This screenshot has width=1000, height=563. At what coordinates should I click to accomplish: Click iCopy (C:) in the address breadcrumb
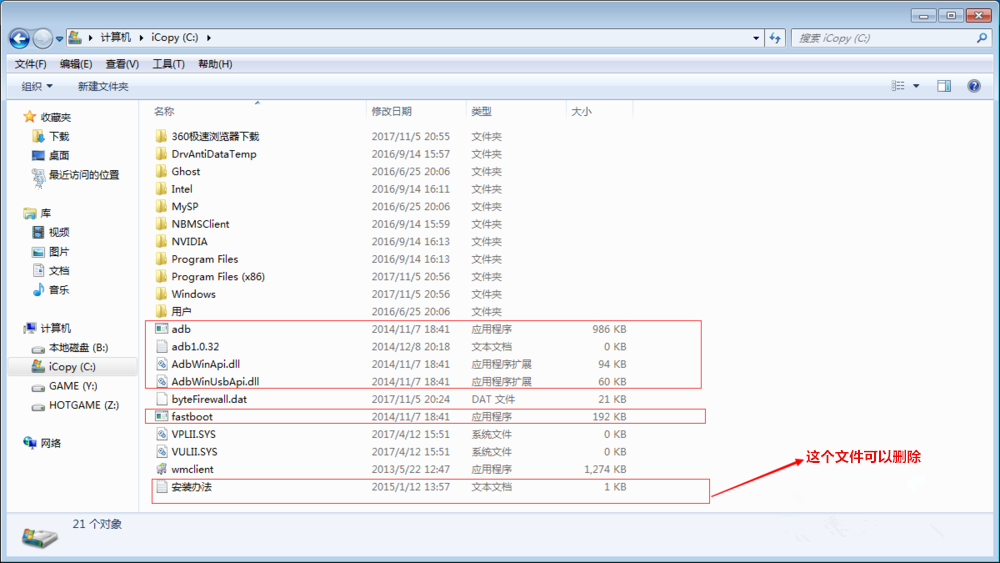[175, 38]
